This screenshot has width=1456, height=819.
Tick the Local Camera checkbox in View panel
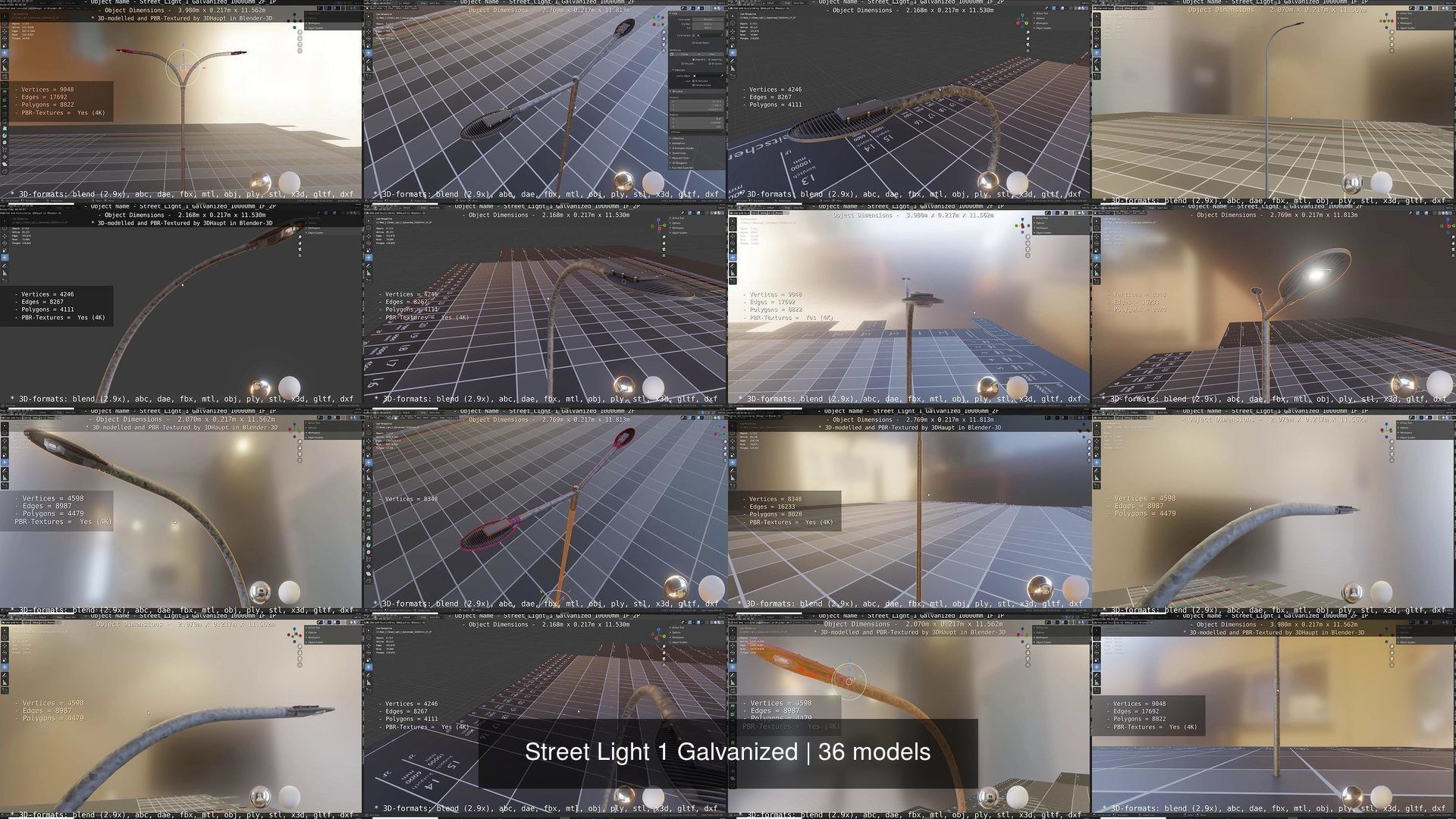point(694,36)
